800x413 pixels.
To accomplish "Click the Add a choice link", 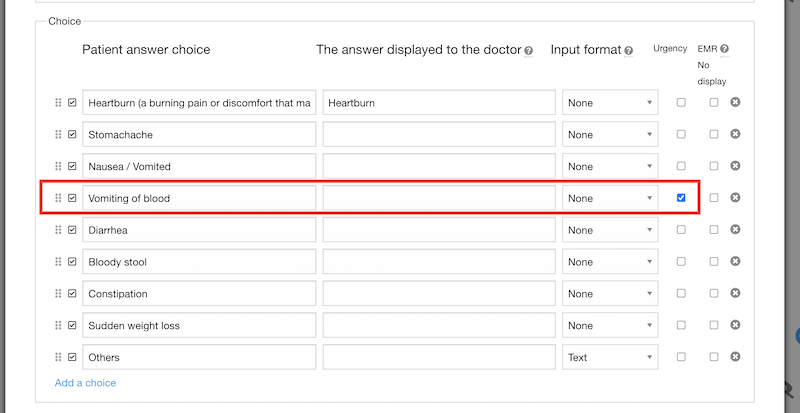I will click(85, 383).
